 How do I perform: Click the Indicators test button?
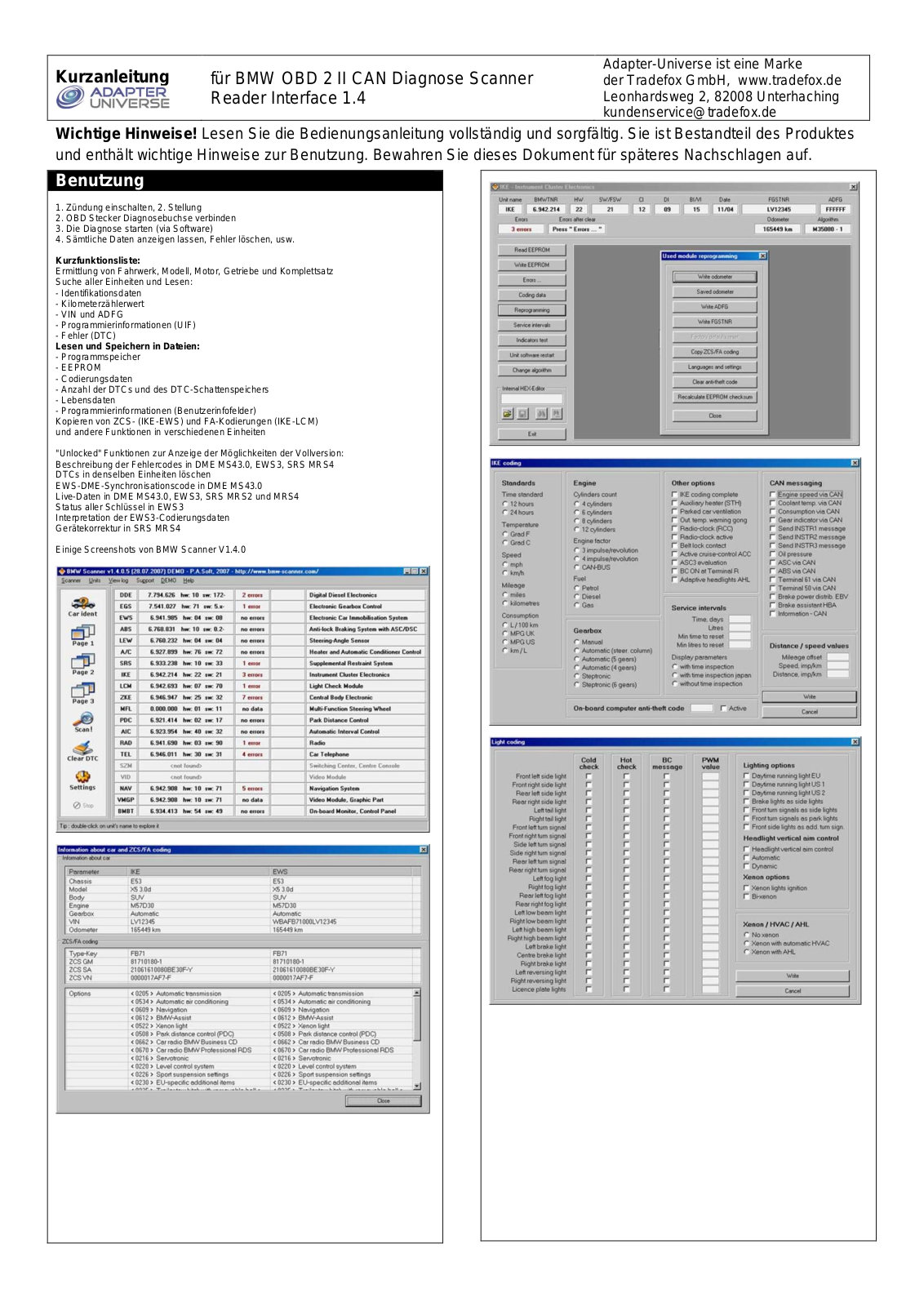pyautogui.click(x=531, y=340)
